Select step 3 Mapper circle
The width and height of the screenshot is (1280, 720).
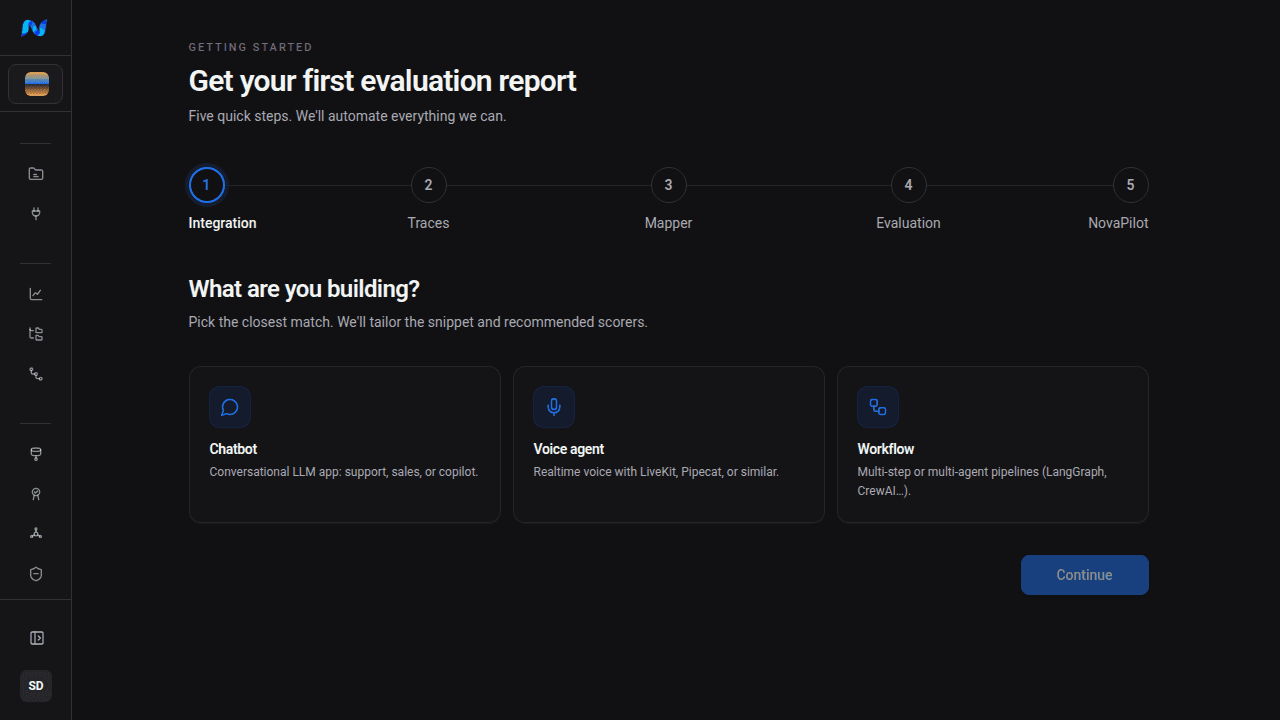668,185
